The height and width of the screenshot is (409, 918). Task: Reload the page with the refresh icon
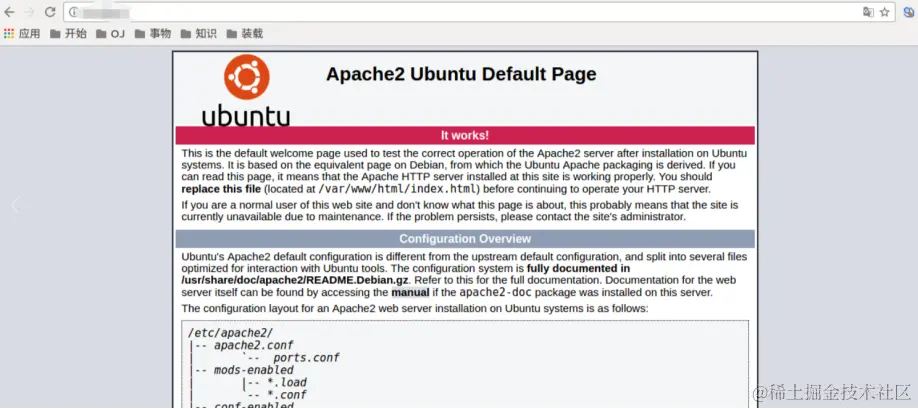50,12
